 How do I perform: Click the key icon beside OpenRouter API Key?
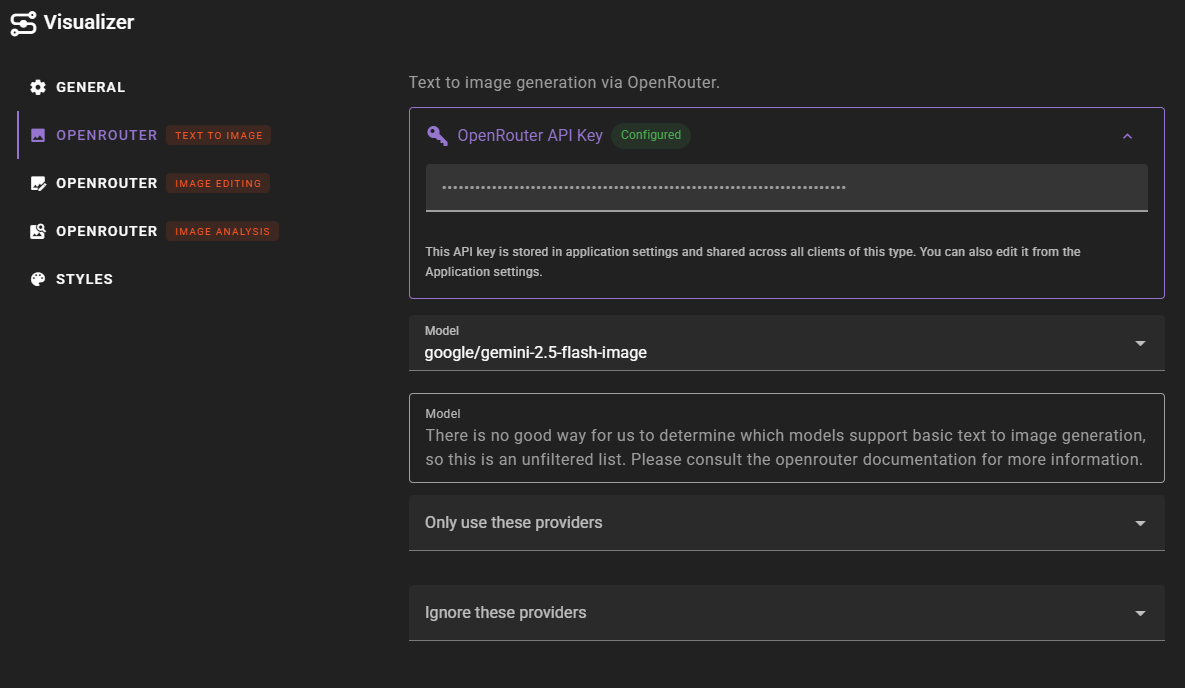point(435,135)
